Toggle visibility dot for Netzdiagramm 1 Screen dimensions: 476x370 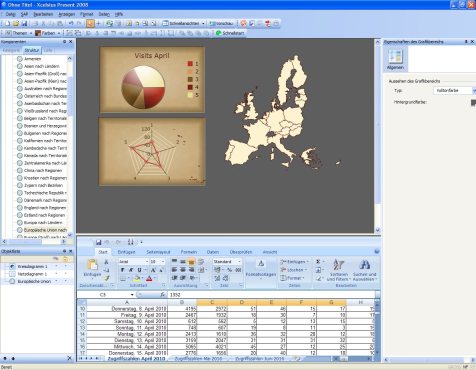click(56, 274)
